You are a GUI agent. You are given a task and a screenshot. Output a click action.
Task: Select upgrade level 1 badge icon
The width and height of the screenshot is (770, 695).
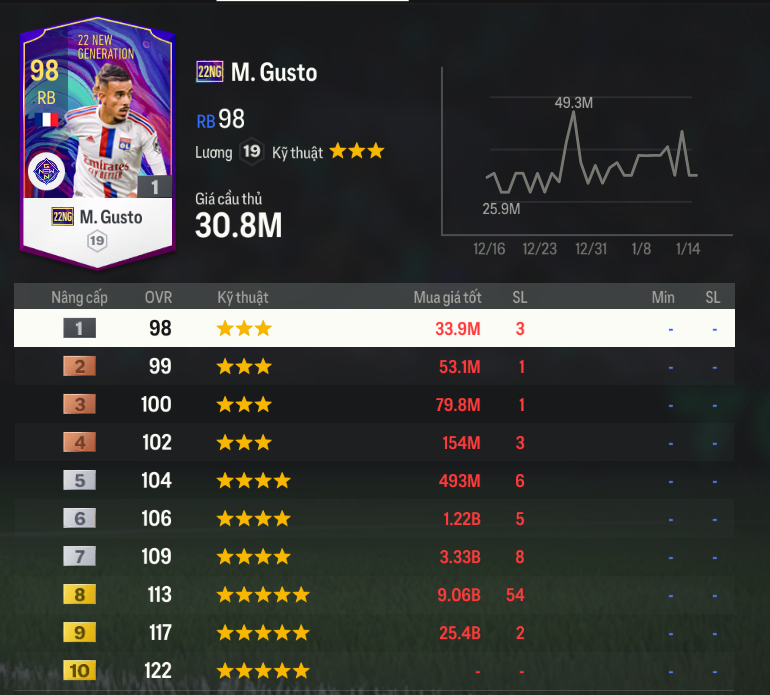point(80,328)
